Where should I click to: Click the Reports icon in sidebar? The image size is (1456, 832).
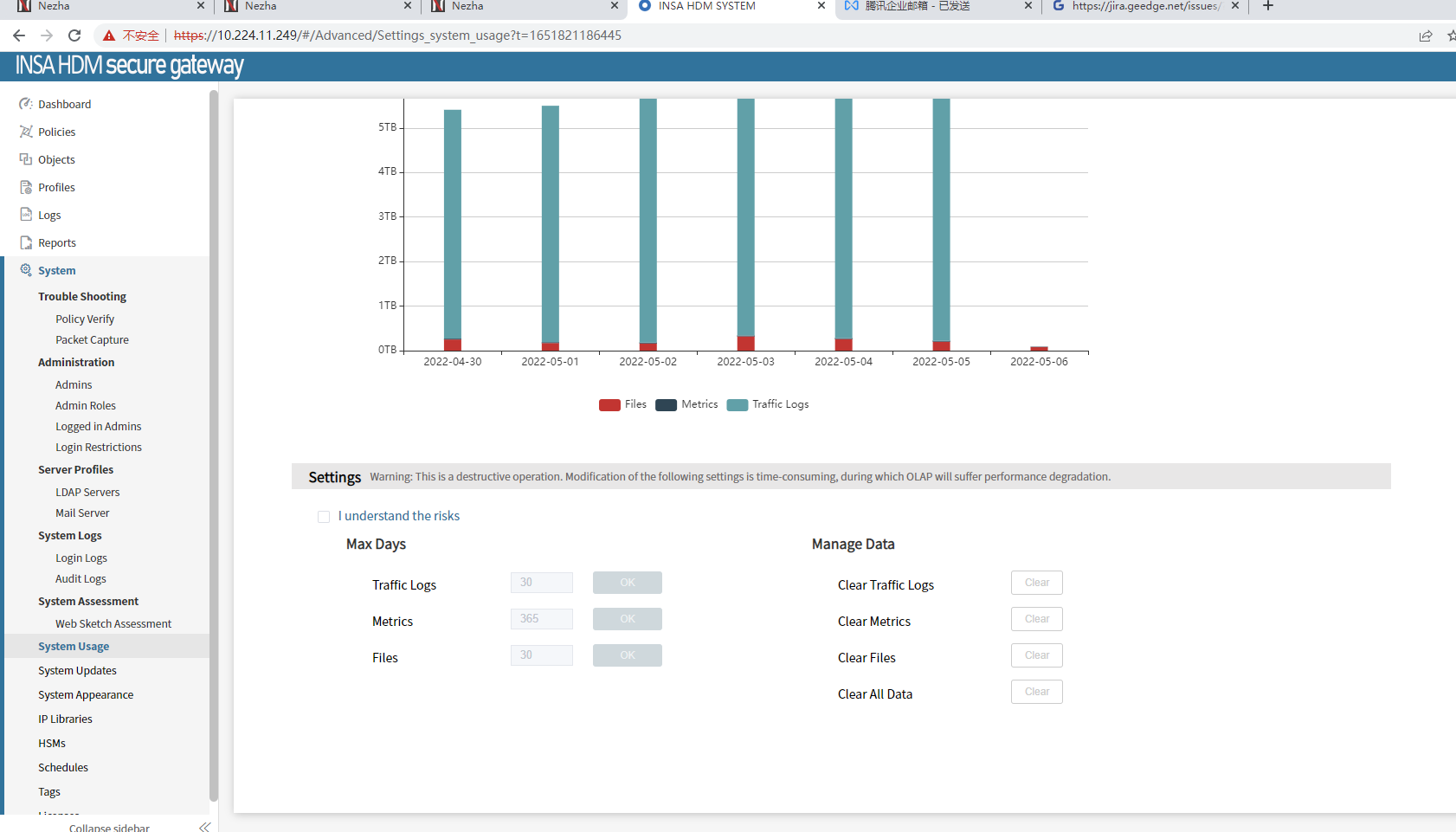(26, 242)
